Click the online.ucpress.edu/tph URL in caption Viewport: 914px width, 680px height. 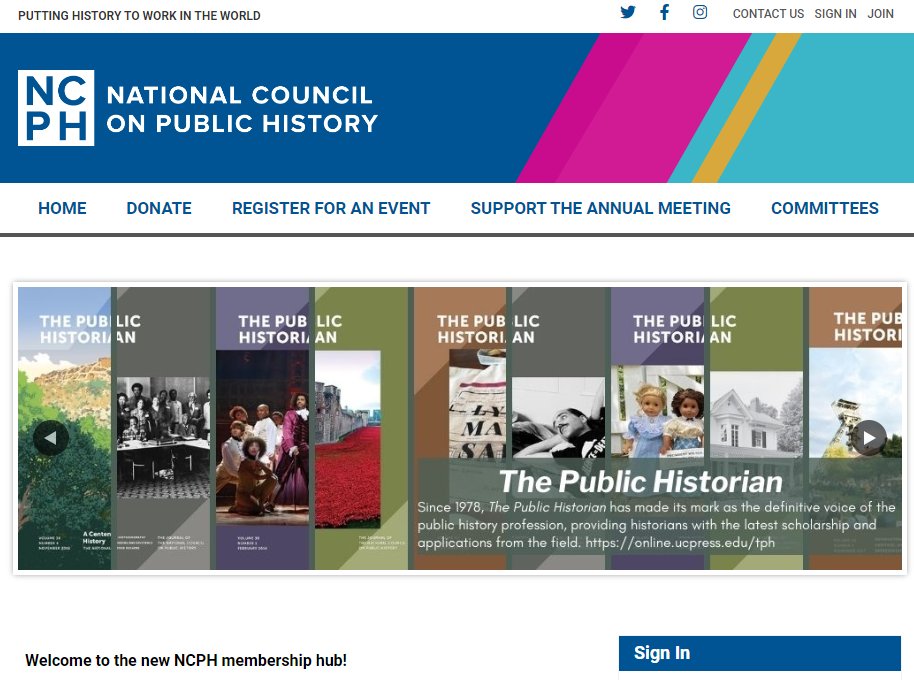(x=680, y=542)
